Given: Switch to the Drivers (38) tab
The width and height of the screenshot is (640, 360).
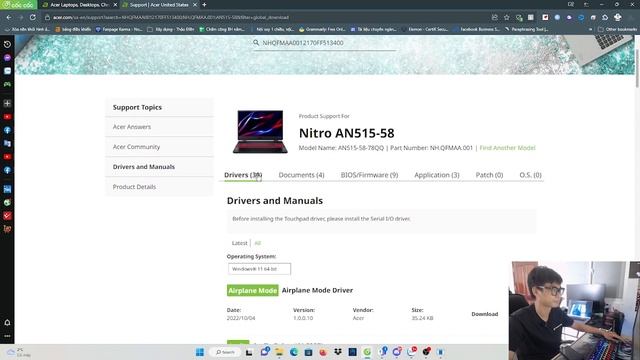Looking at the screenshot, I should tap(243, 175).
